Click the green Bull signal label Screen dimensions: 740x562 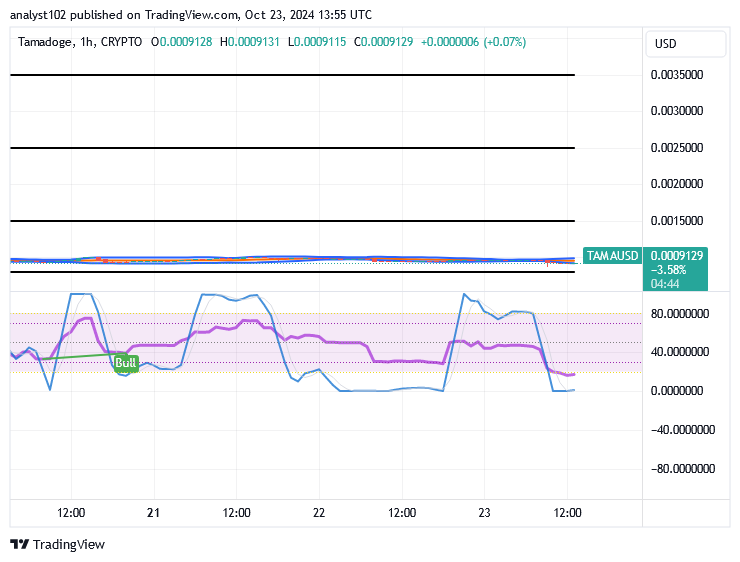click(x=125, y=362)
